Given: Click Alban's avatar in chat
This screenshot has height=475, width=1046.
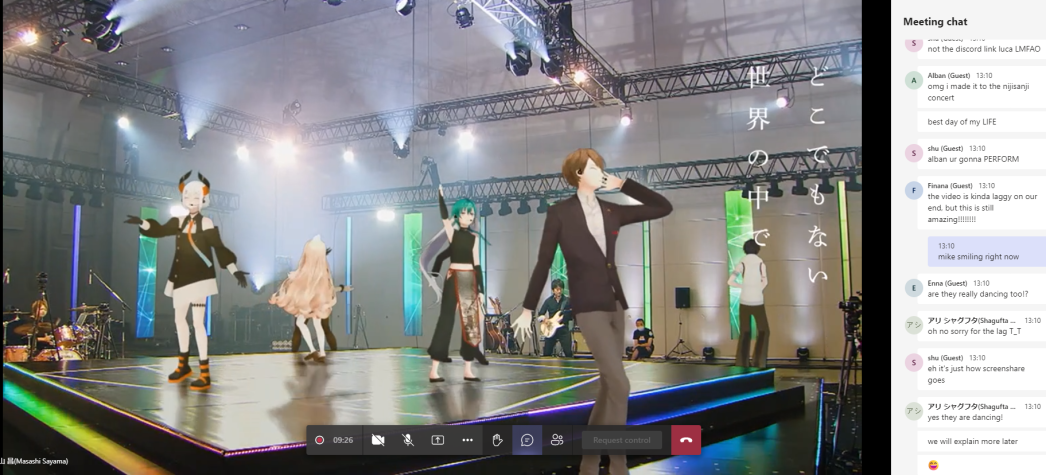Looking at the screenshot, I should point(913,81).
